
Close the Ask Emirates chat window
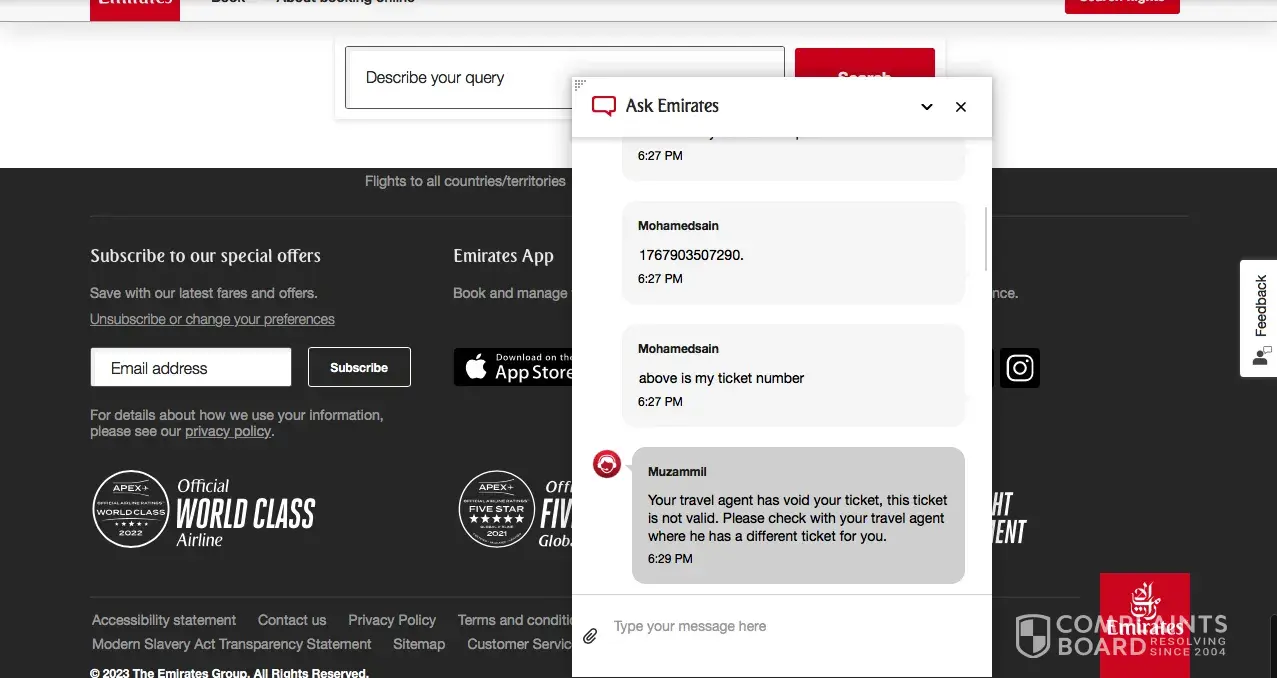tap(961, 107)
